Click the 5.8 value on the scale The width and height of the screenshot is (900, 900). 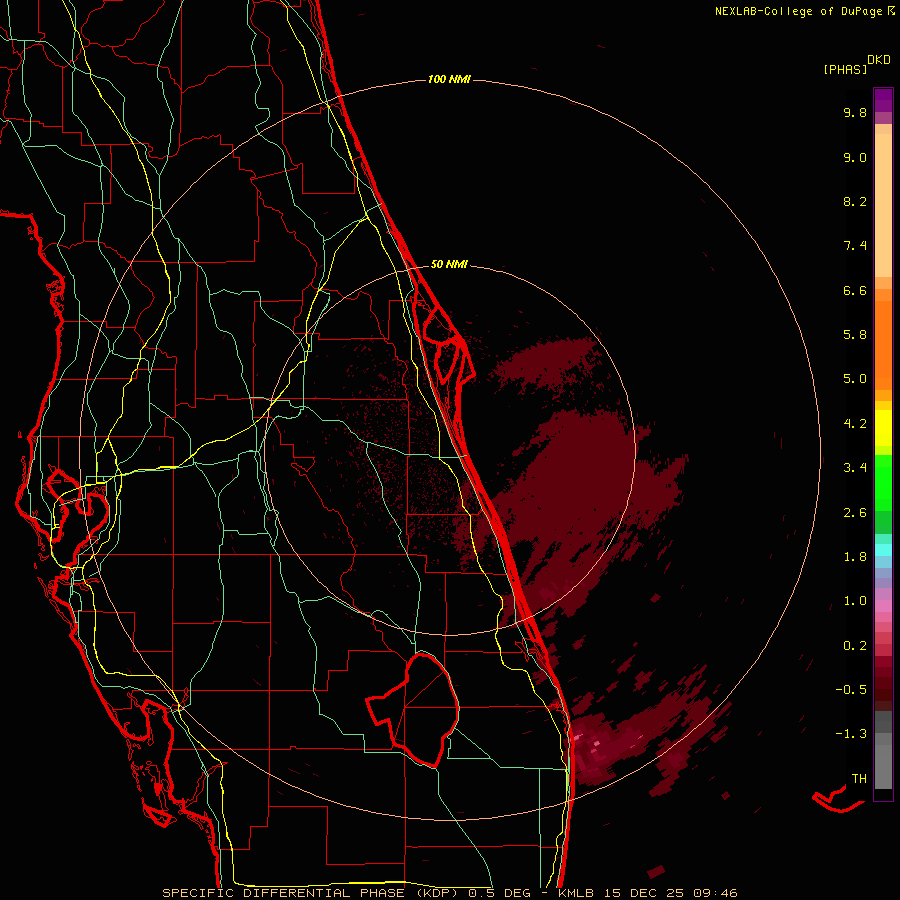(x=855, y=335)
